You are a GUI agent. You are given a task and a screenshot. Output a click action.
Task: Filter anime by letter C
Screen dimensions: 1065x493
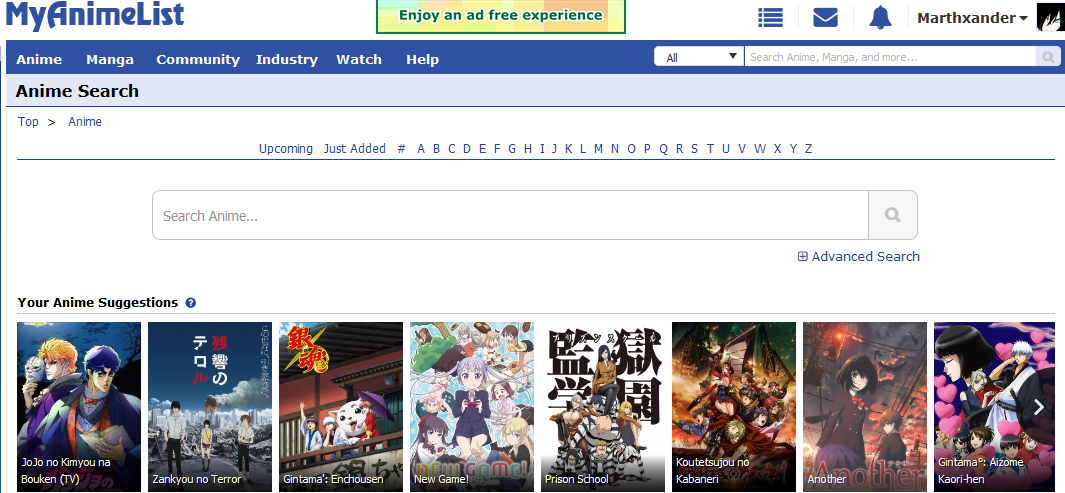pos(452,149)
